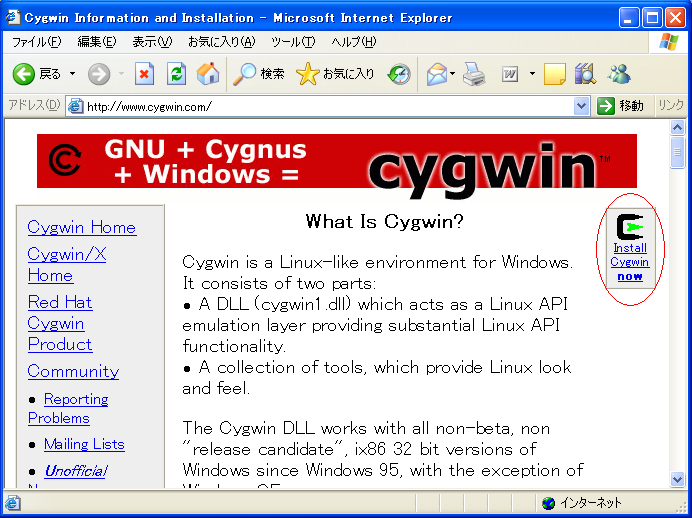
Task: Open the ツール(T) menu
Action: [293, 42]
